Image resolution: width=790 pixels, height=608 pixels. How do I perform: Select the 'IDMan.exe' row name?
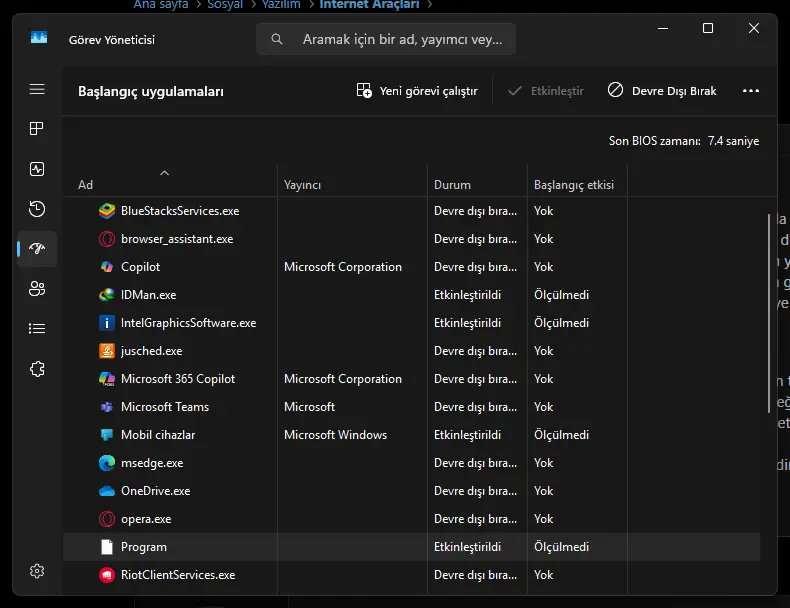tap(149, 295)
